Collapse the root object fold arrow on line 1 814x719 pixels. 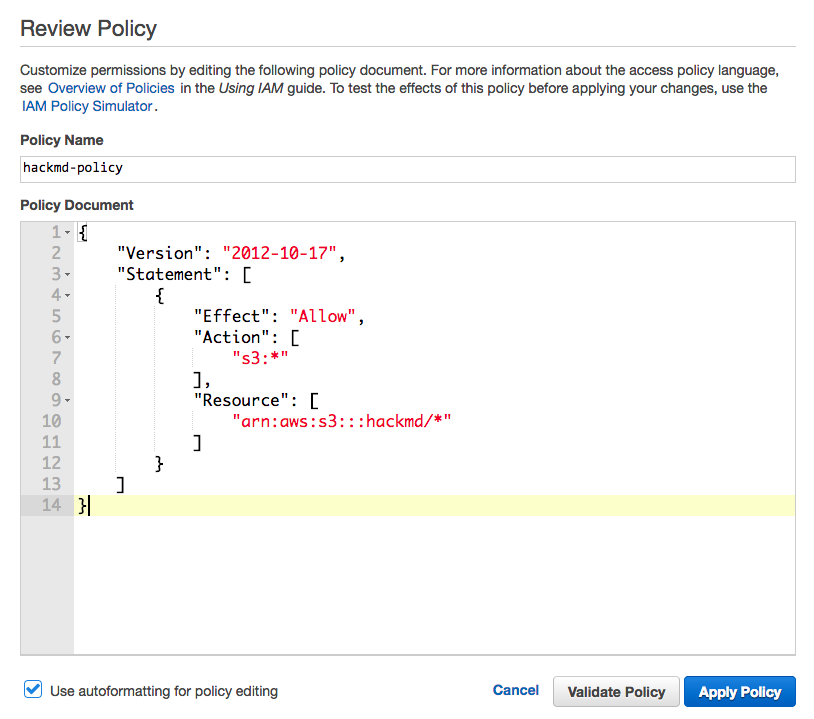[x=67, y=233]
